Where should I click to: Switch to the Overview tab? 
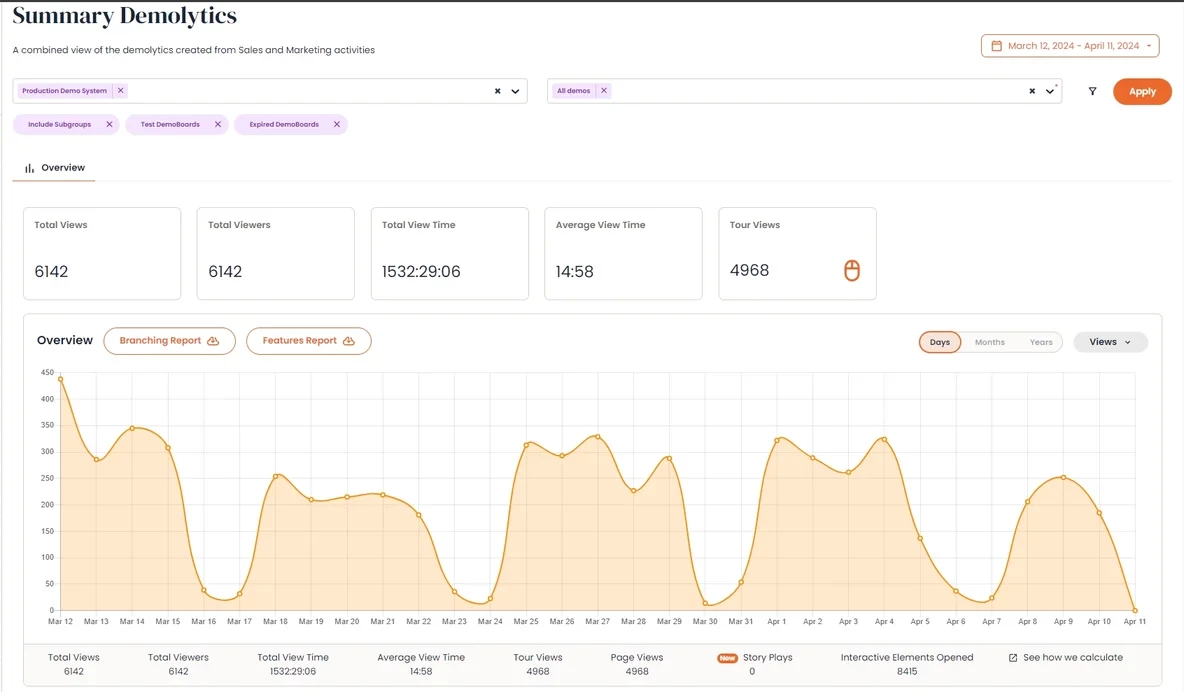tap(55, 168)
